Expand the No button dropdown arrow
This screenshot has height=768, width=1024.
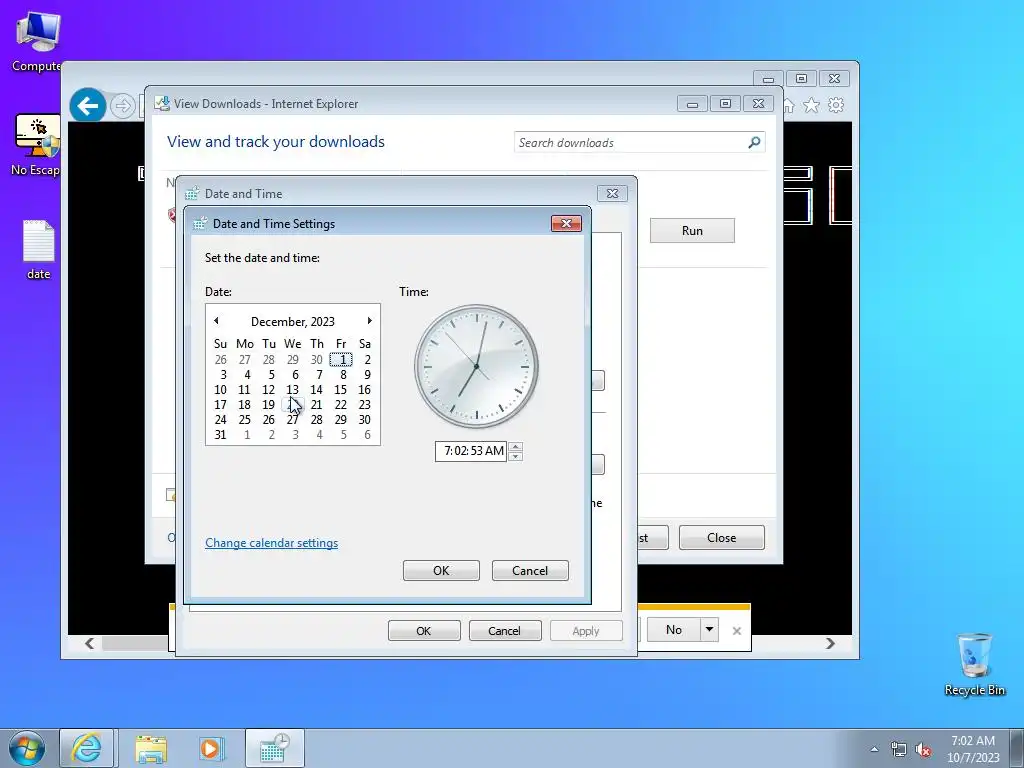tap(709, 630)
